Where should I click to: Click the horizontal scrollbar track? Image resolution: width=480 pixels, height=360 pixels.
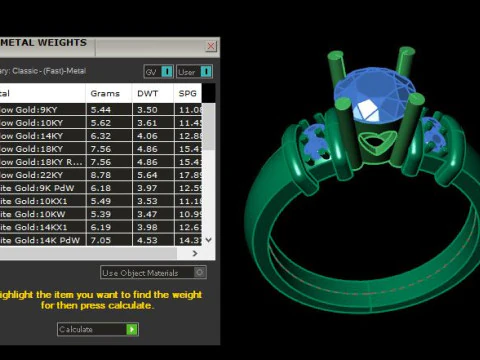point(88,253)
